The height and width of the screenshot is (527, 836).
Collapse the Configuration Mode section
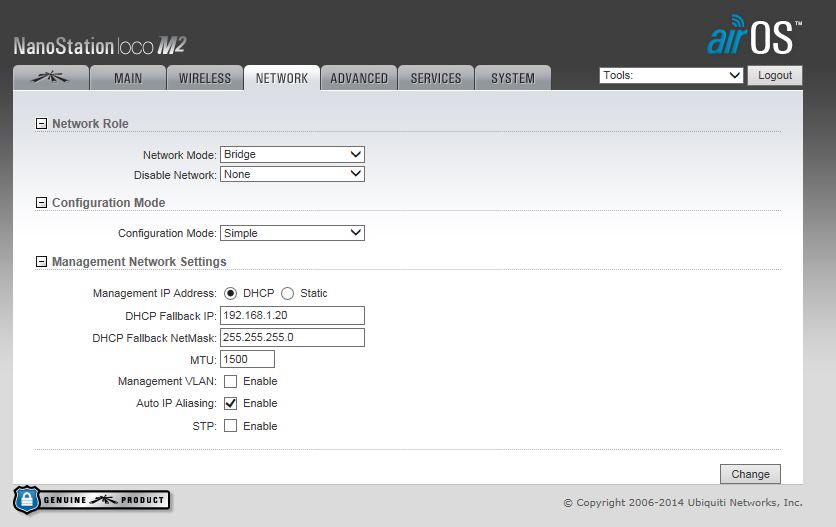(41, 203)
